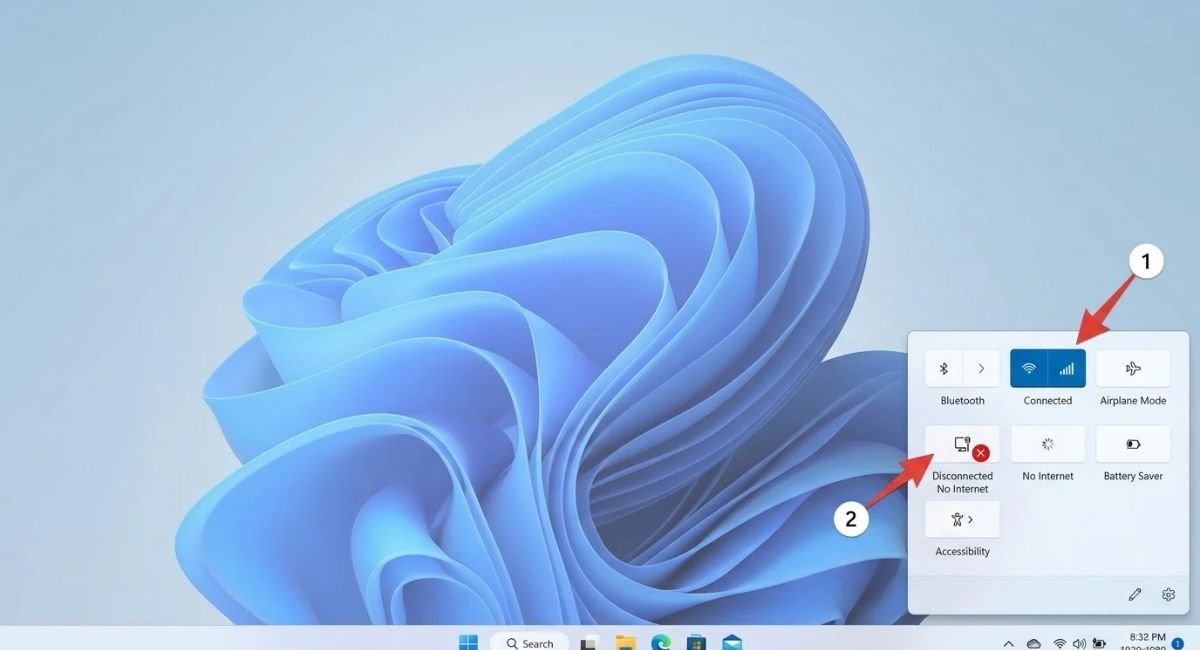The width and height of the screenshot is (1200, 650).
Task: Launch File Explorer from taskbar
Action: click(x=626, y=643)
